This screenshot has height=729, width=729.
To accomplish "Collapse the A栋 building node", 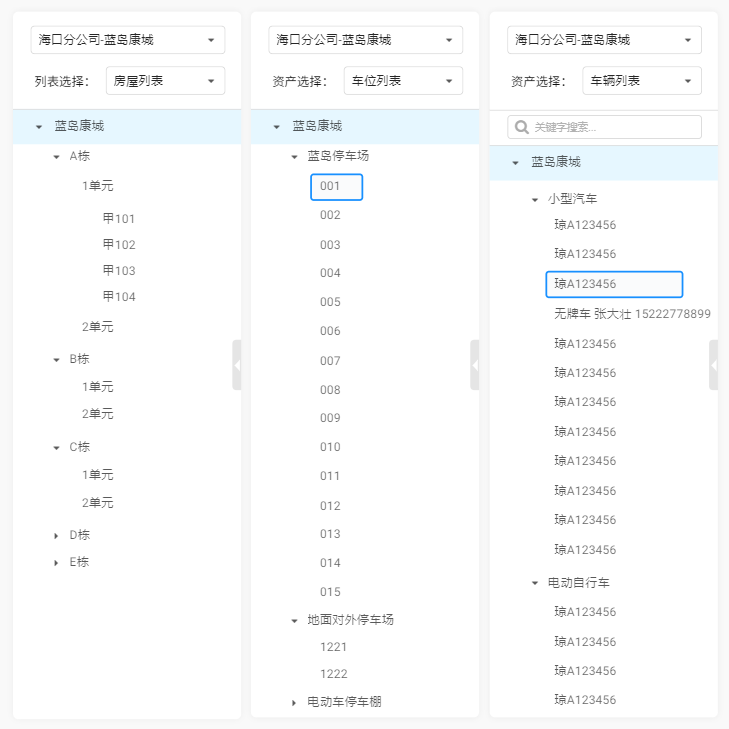I will (x=57, y=157).
